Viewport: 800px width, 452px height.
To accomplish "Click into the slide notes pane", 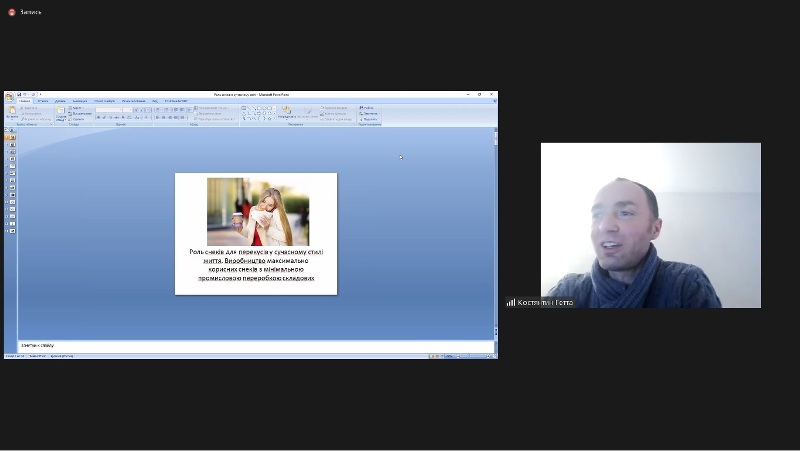I will point(255,346).
